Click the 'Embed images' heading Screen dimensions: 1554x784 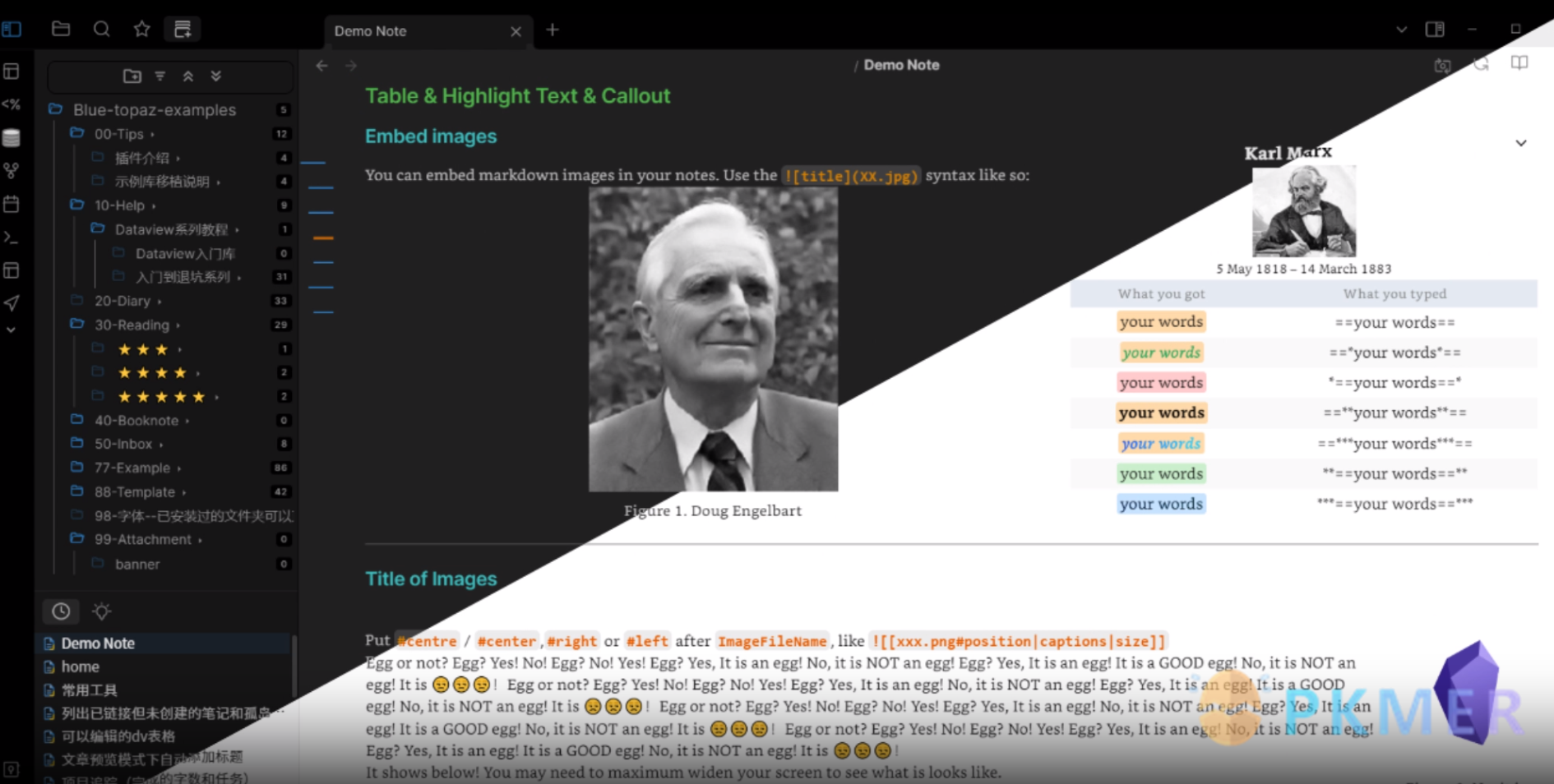pyautogui.click(x=431, y=136)
